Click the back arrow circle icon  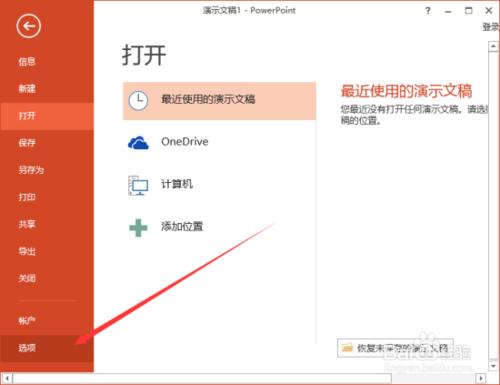[x=29, y=26]
